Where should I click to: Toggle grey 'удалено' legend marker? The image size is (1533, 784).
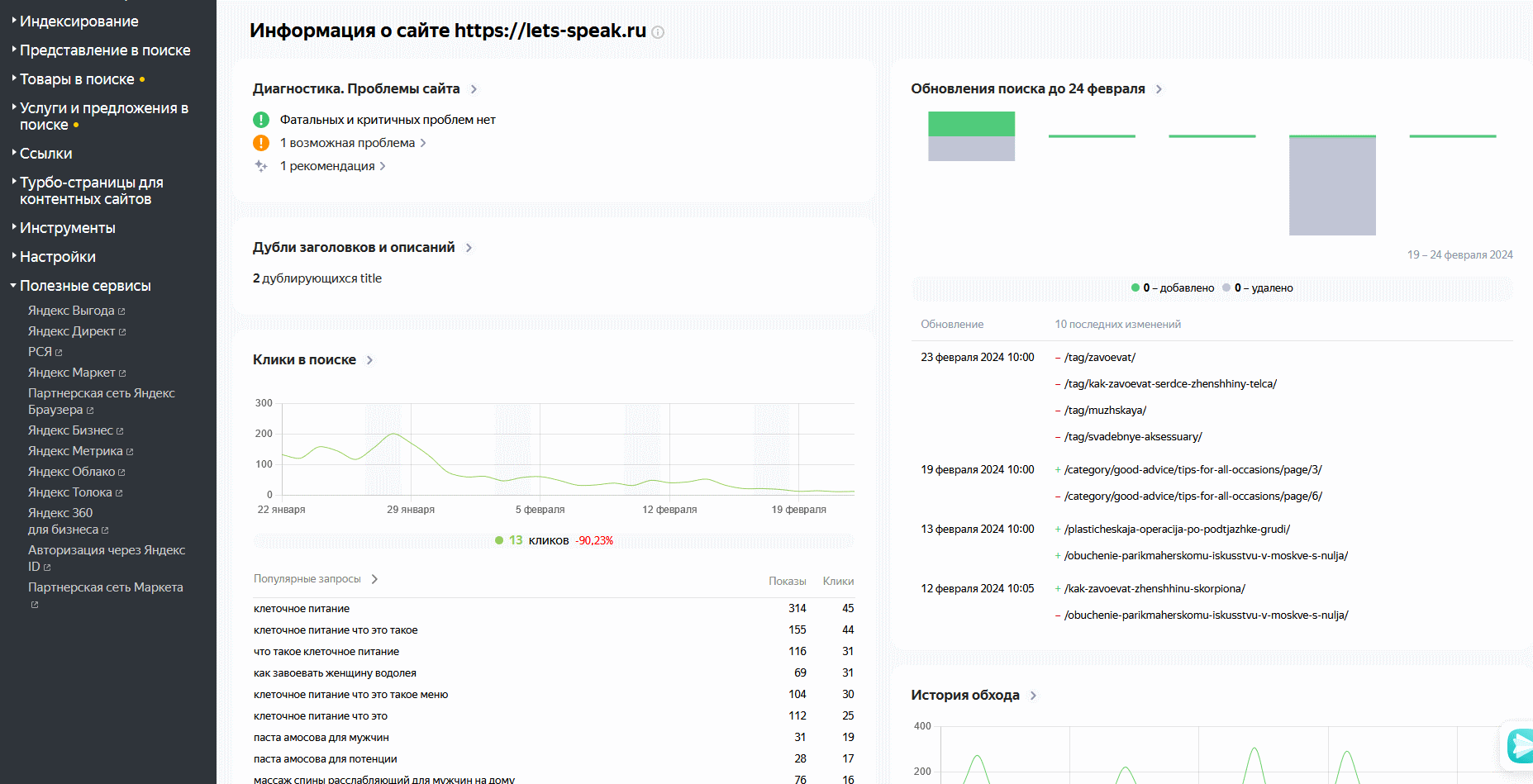click(x=1226, y=287)
